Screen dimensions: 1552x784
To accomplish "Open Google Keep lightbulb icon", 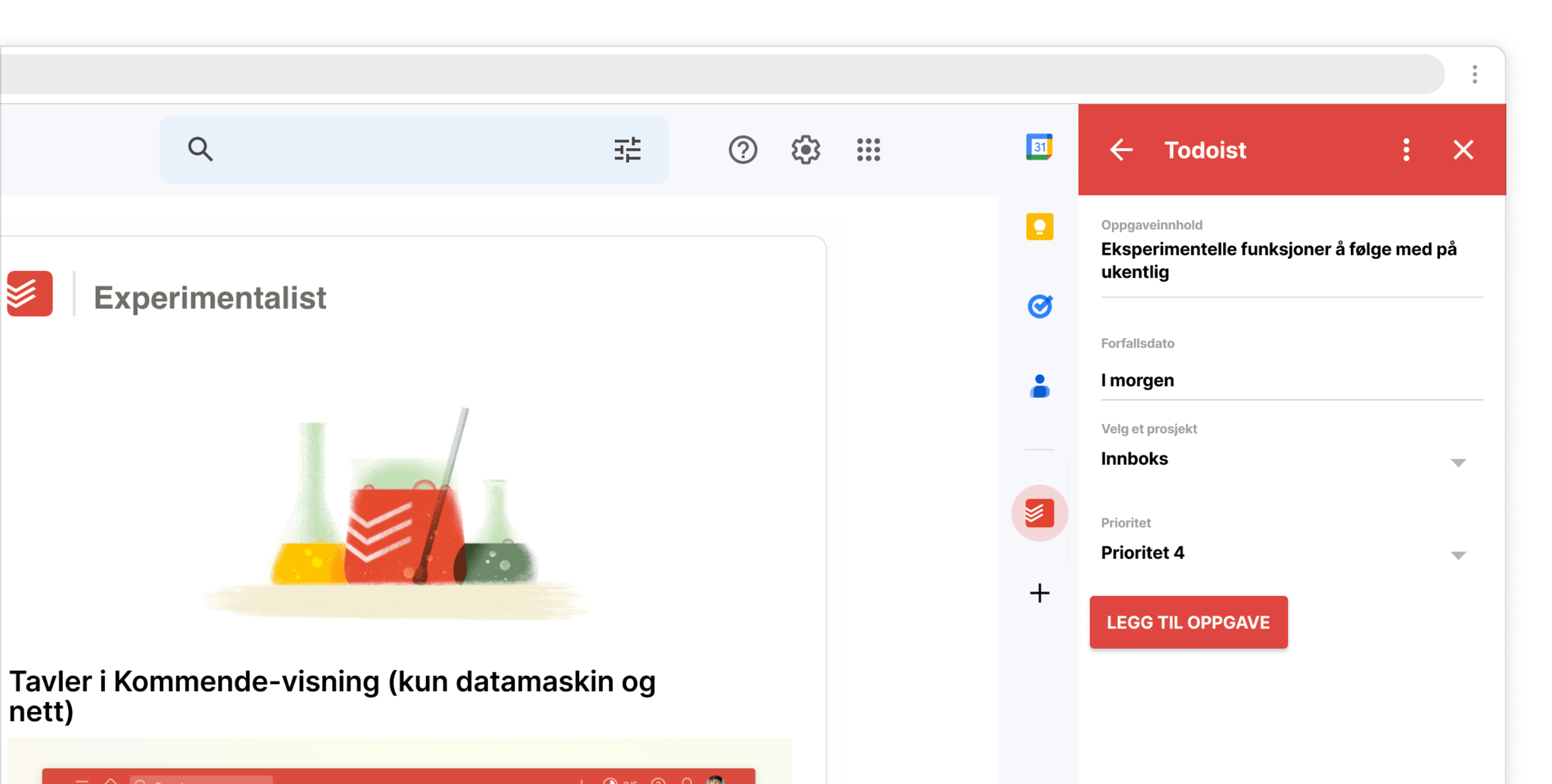I will (x=1039, y=226).
